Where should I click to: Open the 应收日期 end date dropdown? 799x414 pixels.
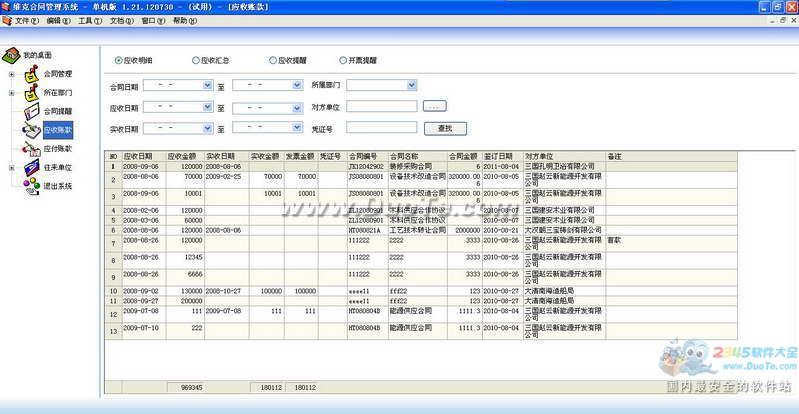[x=298, y=108]
